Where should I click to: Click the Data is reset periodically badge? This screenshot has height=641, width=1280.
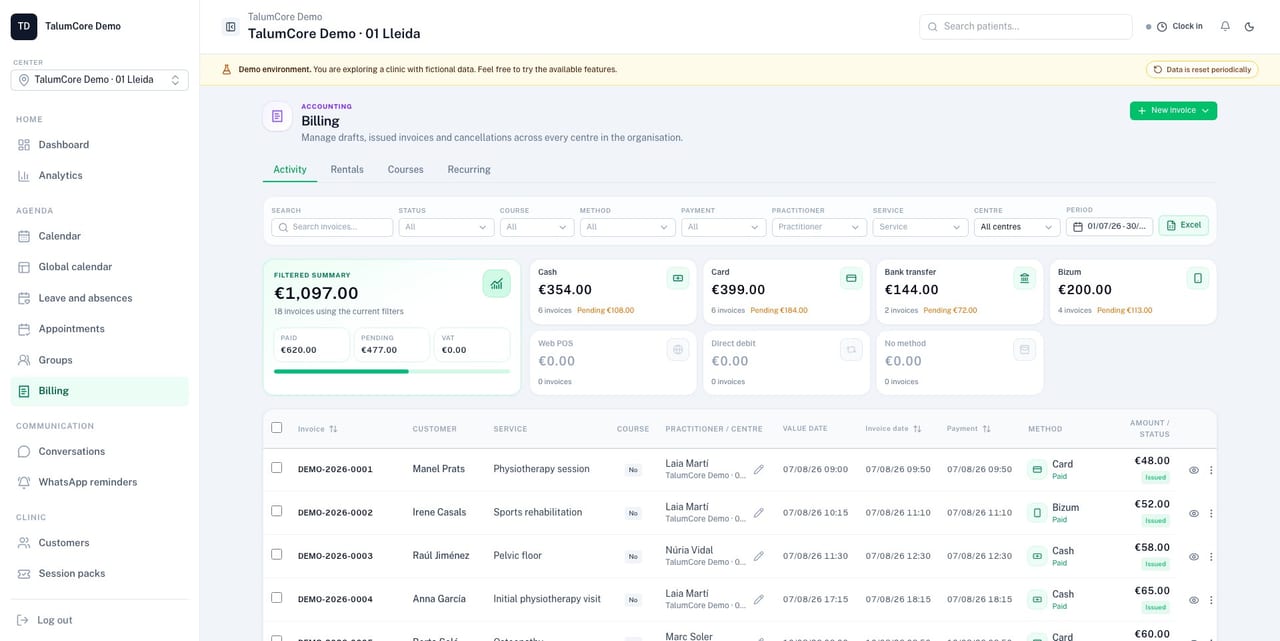(1202, 70)
